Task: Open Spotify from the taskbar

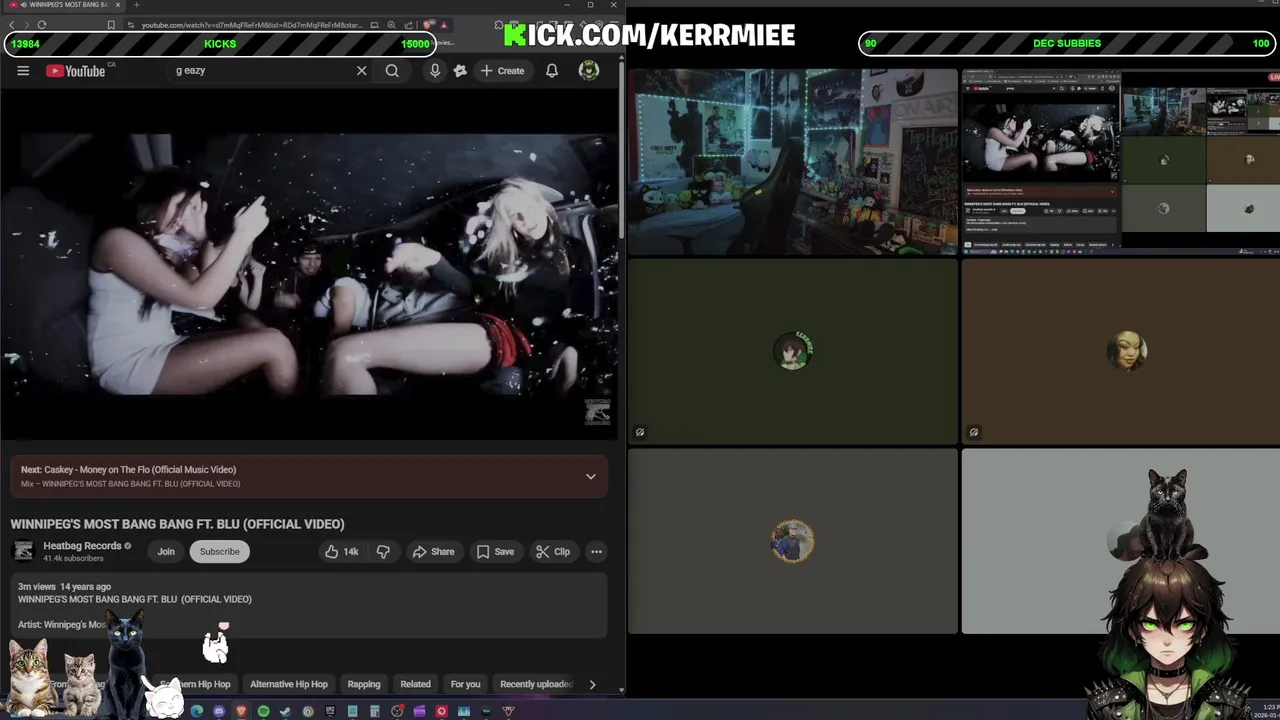Action: point(263,711)
